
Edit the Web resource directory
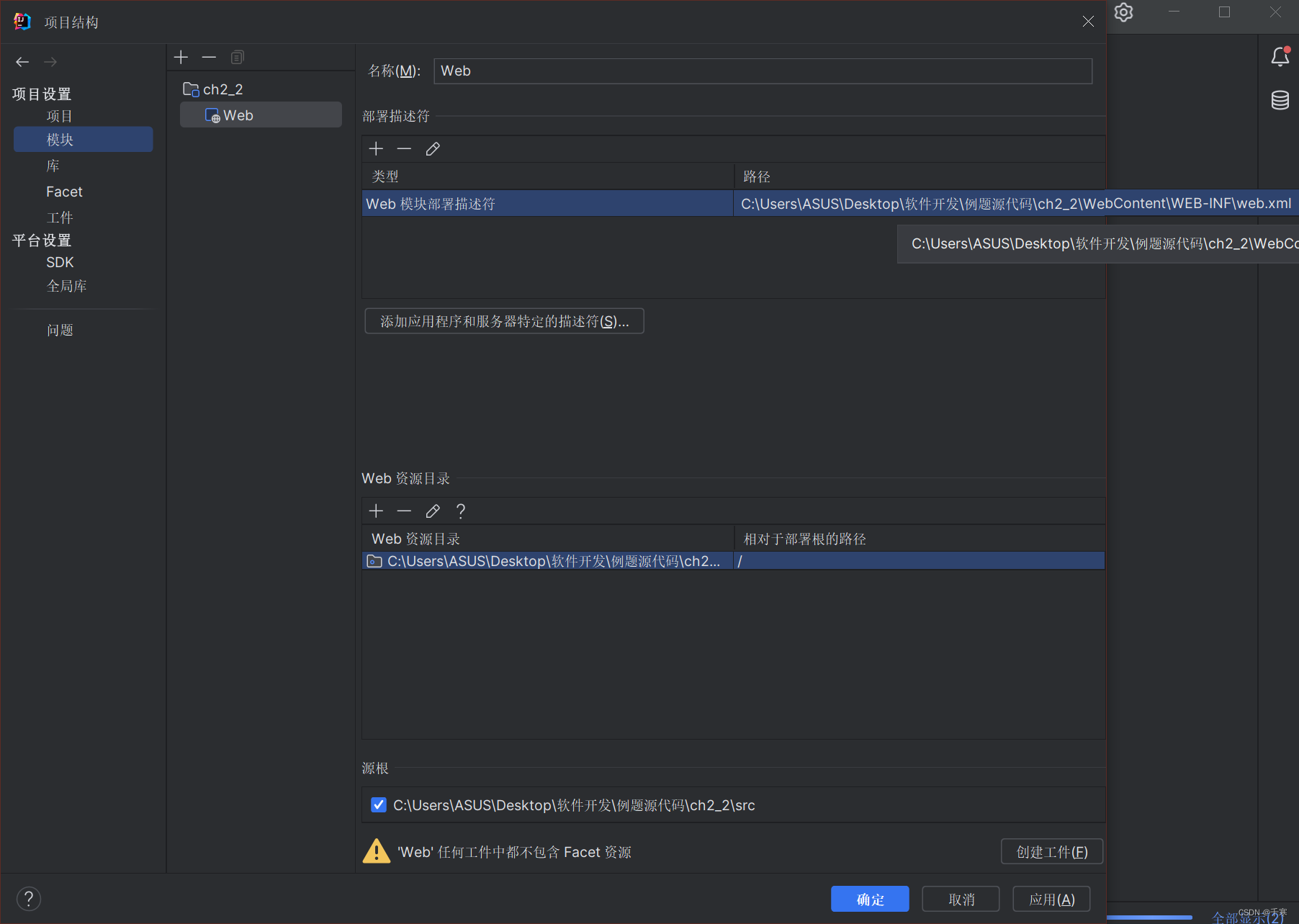click(433, 511)
